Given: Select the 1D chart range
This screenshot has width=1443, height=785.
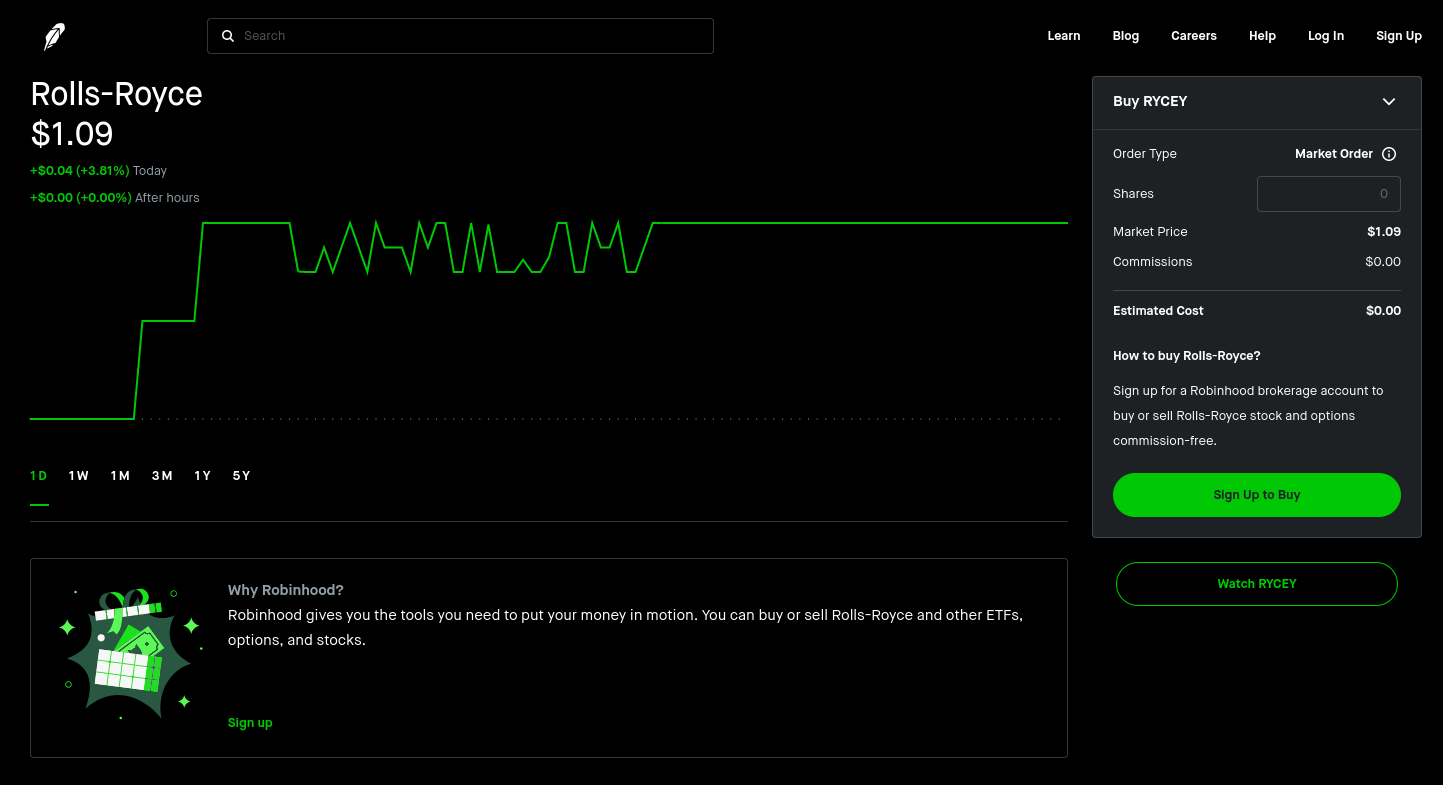Looking at the screenshot, I should coord(39,476).
